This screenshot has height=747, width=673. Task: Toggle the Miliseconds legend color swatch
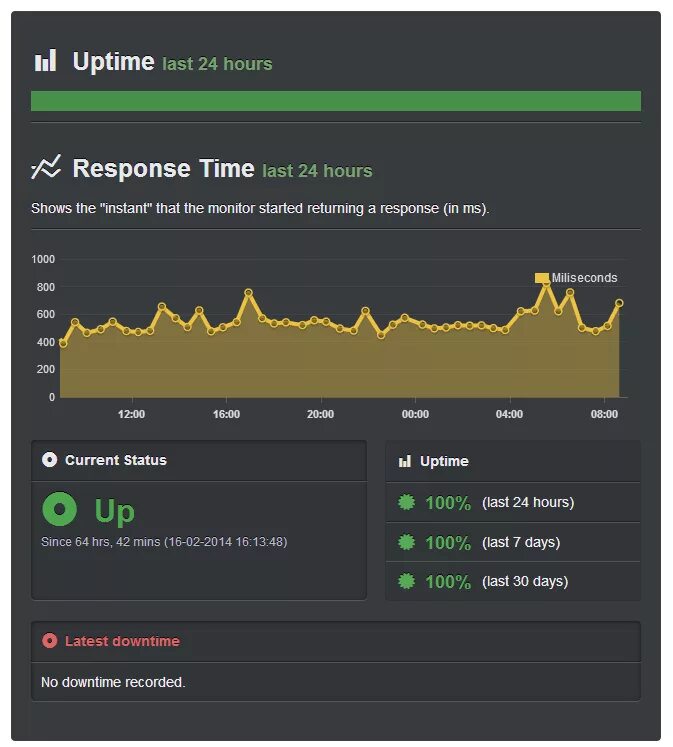pyautogui.click(x=542, y=278)
